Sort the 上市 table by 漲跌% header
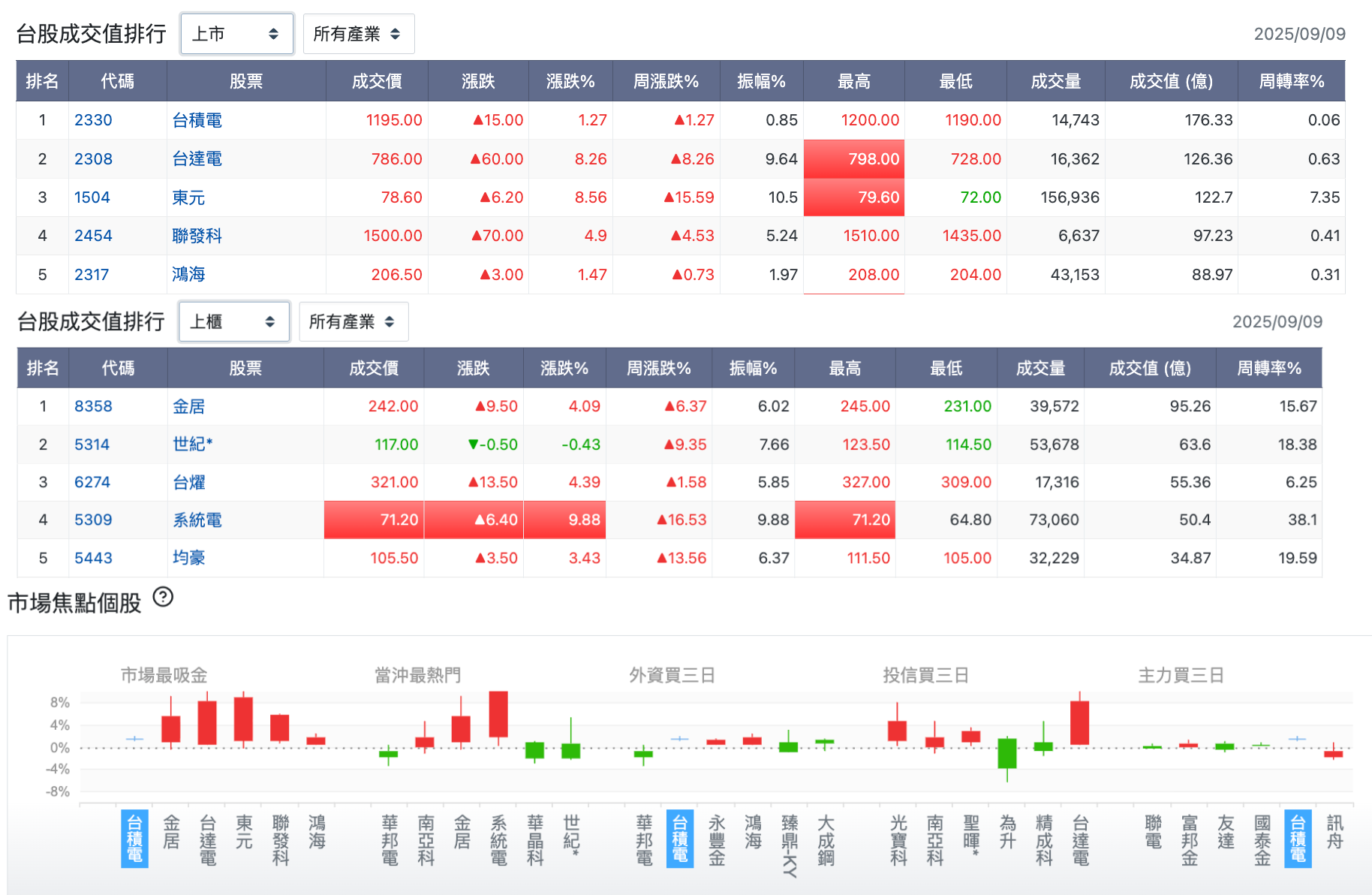 570,81
